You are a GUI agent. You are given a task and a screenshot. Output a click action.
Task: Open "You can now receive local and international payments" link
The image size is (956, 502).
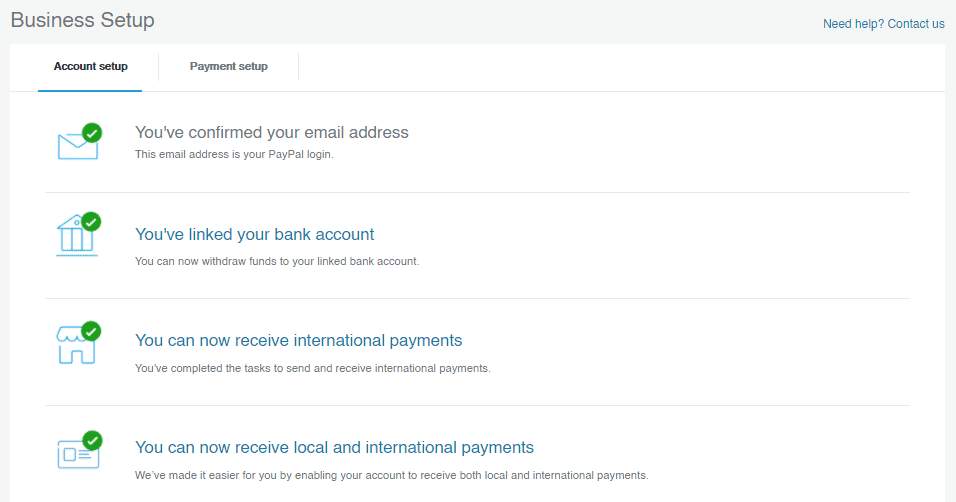[334, 447]
